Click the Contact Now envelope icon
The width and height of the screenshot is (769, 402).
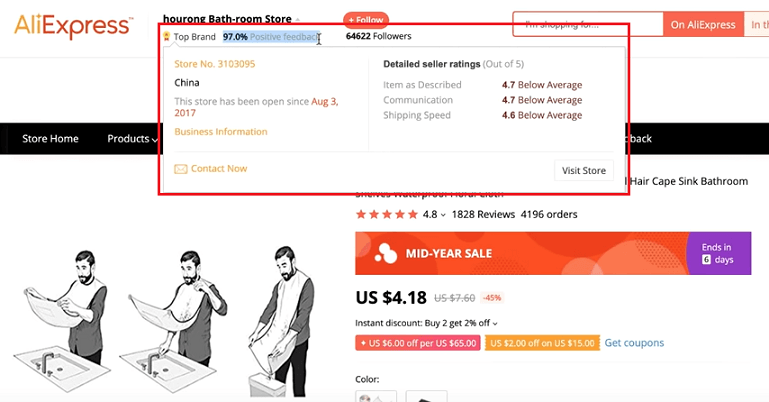coord(180,169)
